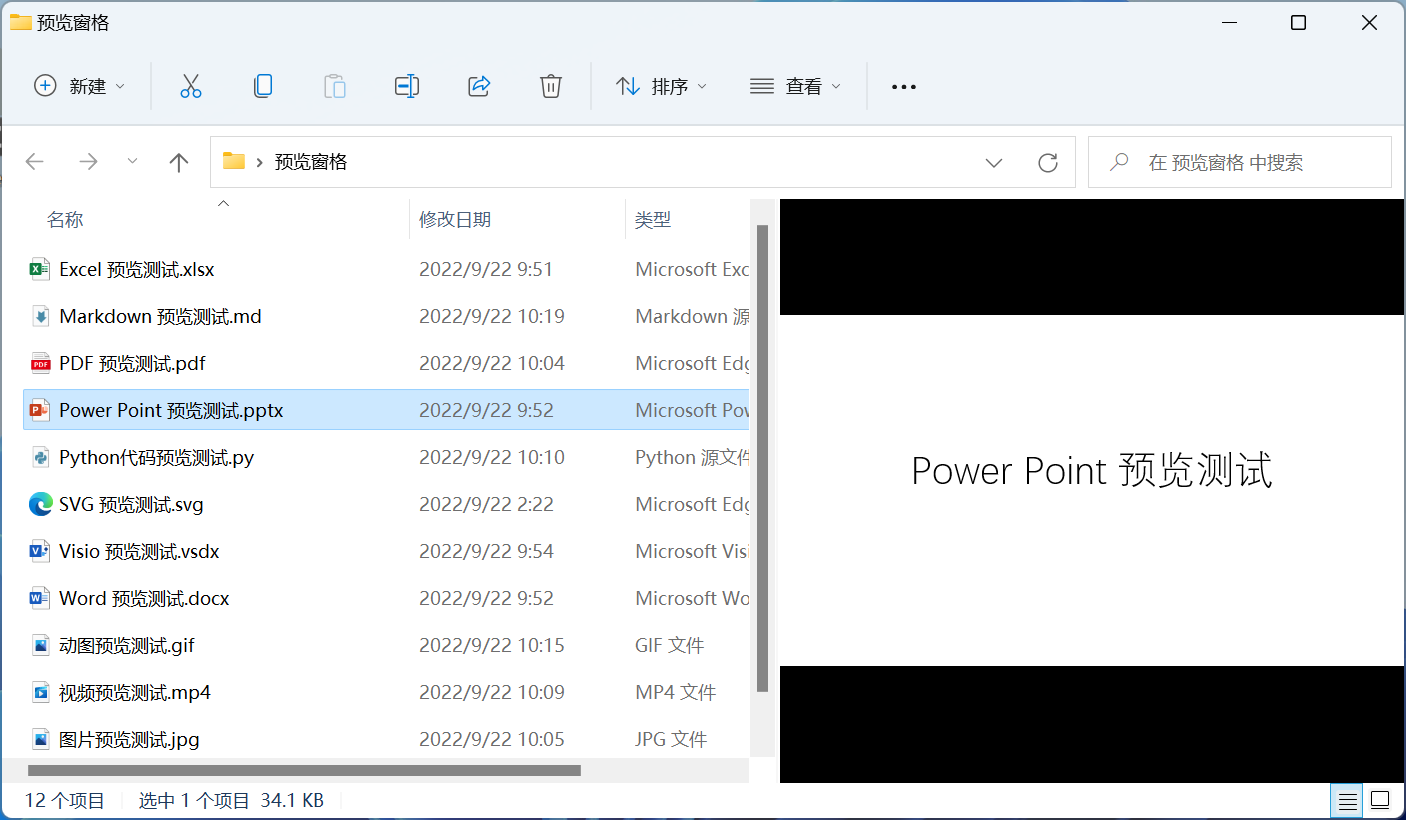Go forward with the right arrow
Viewport: 1406px width, 820px height.
click(x=89, y=162)
